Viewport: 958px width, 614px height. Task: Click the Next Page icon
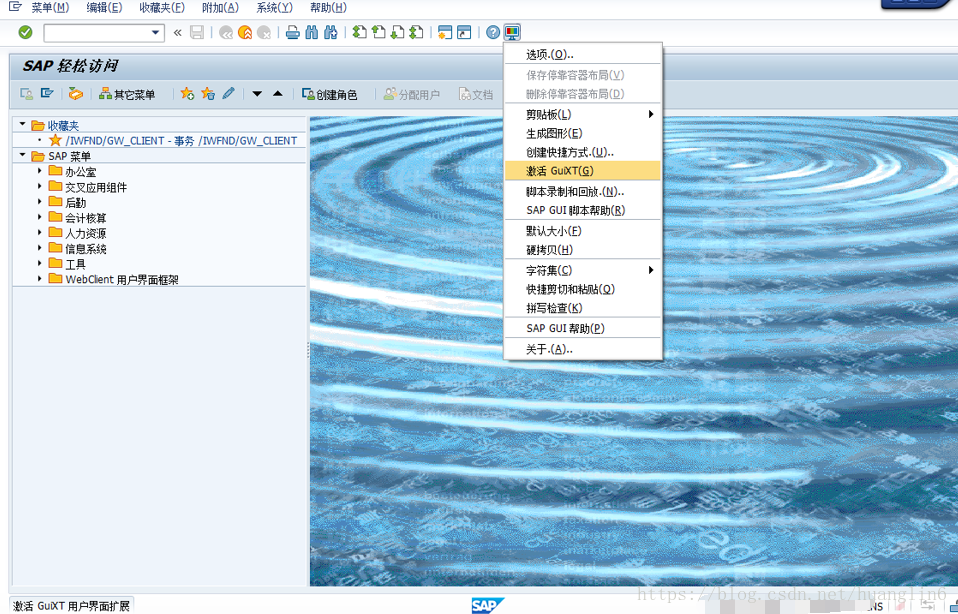(x=398, y=32)
